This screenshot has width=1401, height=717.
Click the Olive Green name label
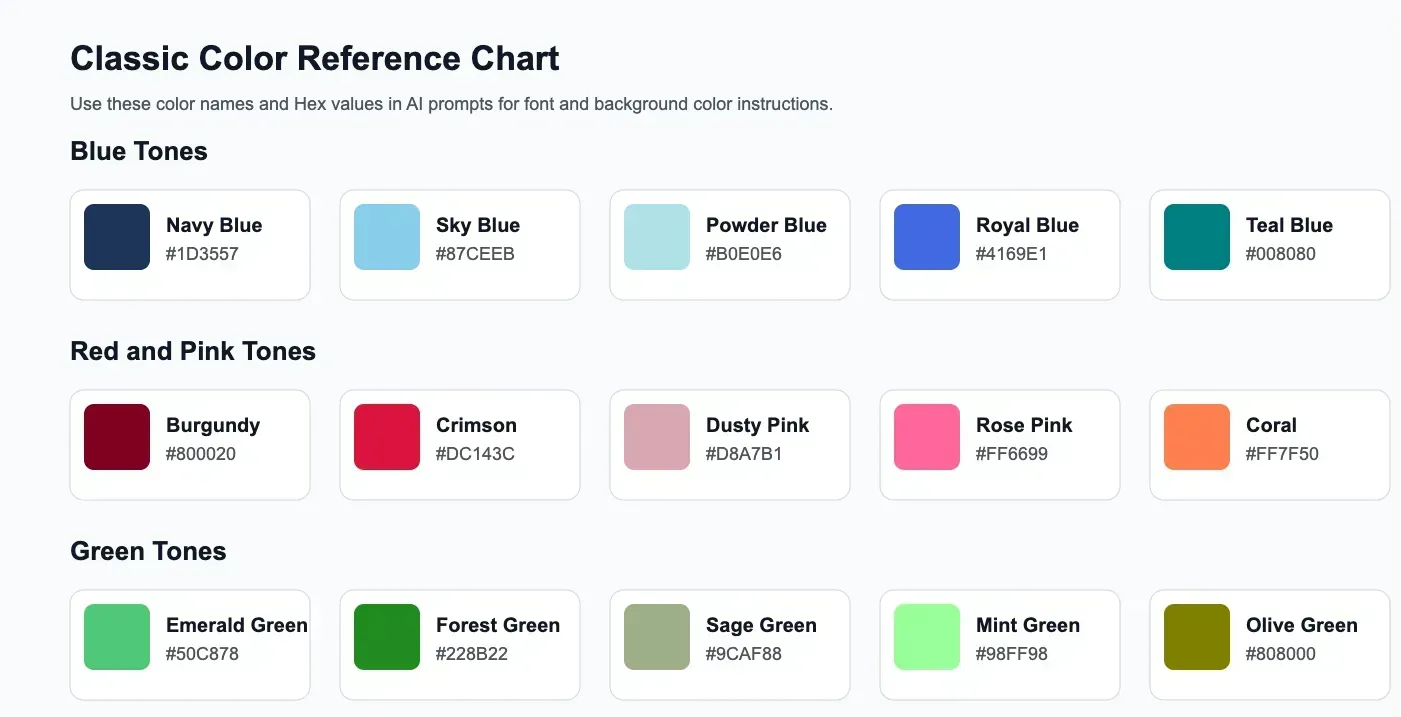pos(1302,625)
